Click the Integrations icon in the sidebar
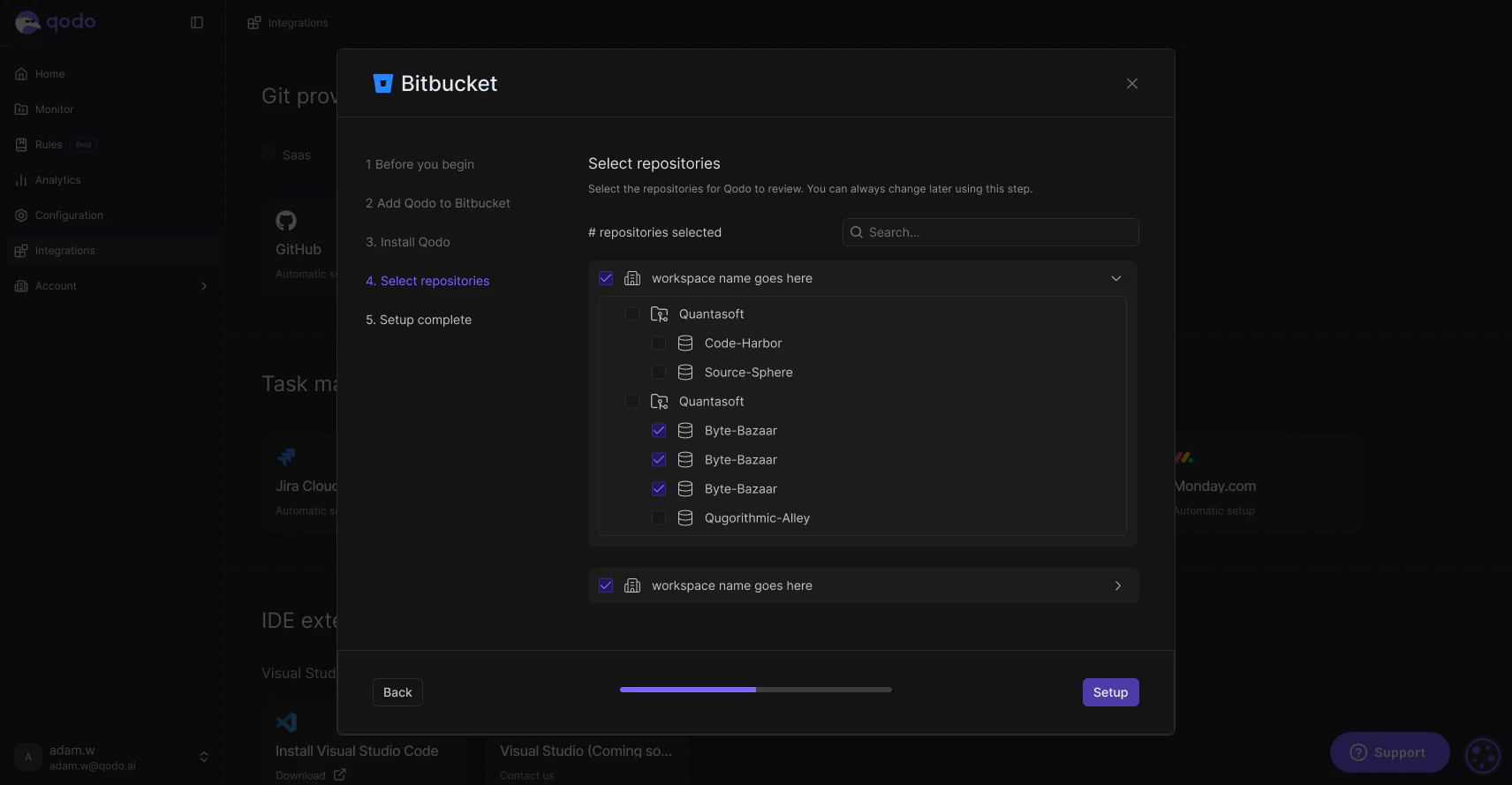 pyautogui.click(x=21, y=251)
